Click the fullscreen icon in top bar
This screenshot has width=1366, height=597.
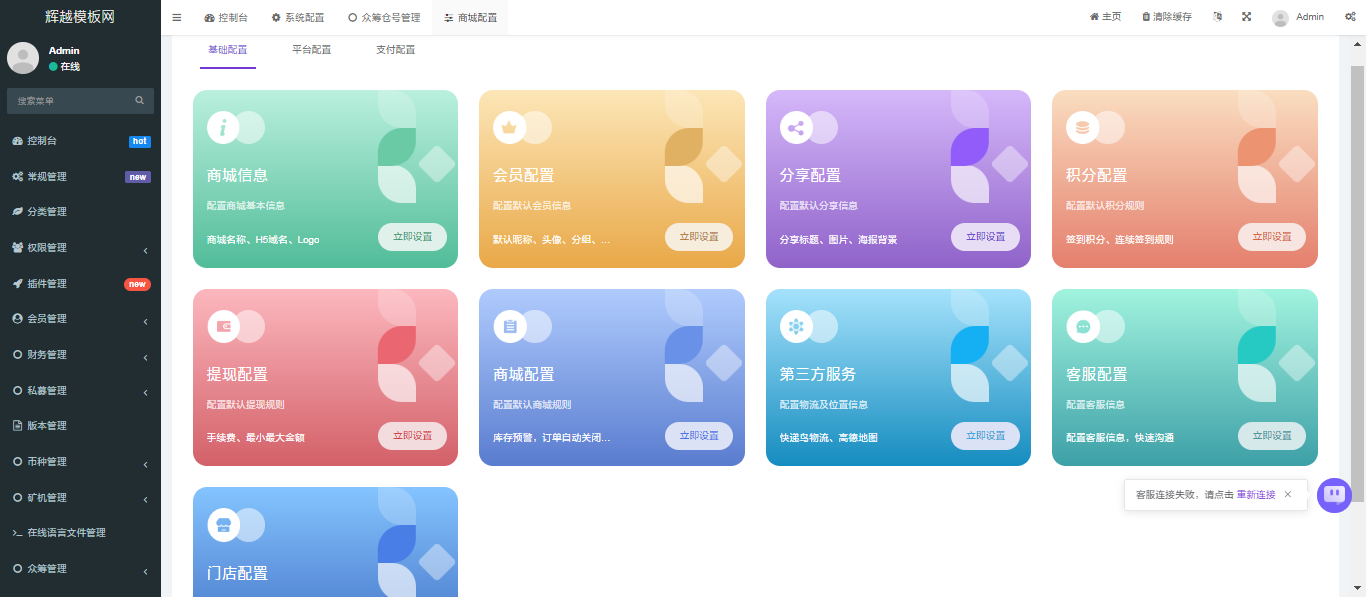1246,17
